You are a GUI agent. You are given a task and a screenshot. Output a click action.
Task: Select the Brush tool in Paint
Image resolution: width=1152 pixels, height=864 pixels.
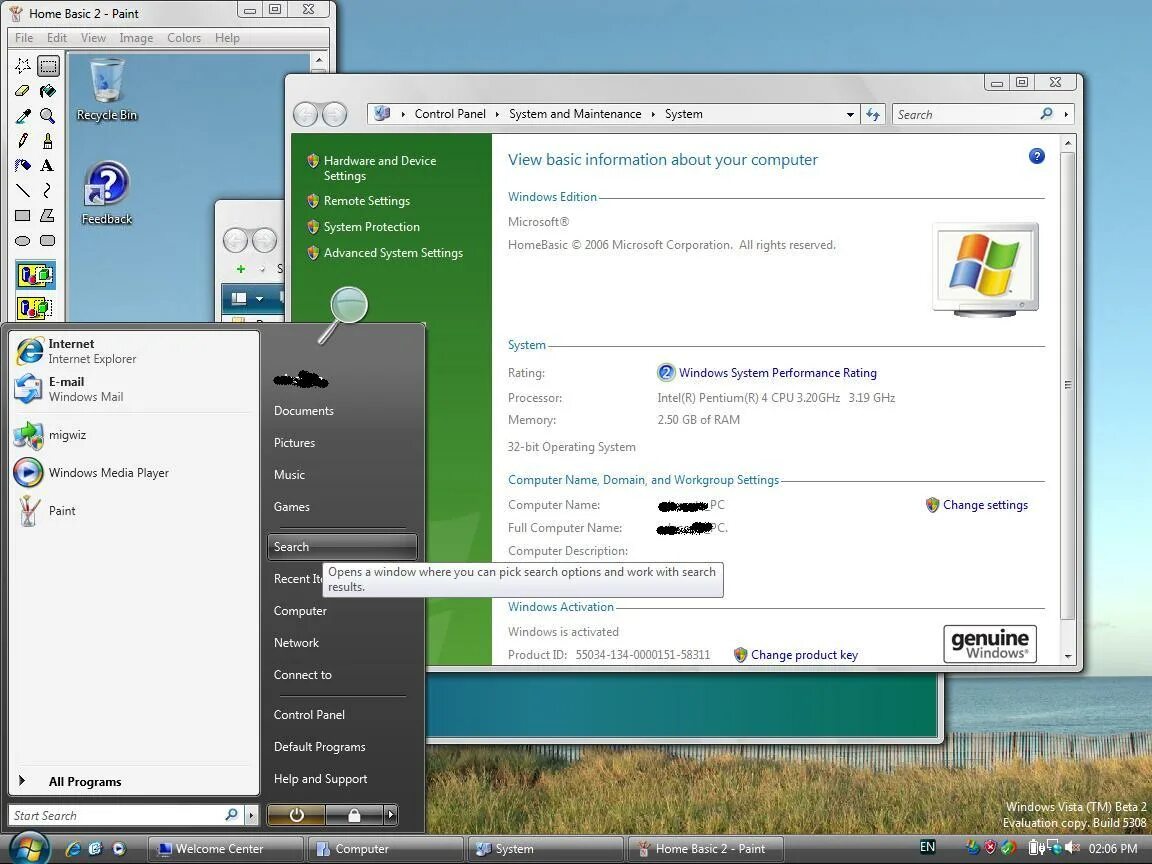tap(48, 140)
